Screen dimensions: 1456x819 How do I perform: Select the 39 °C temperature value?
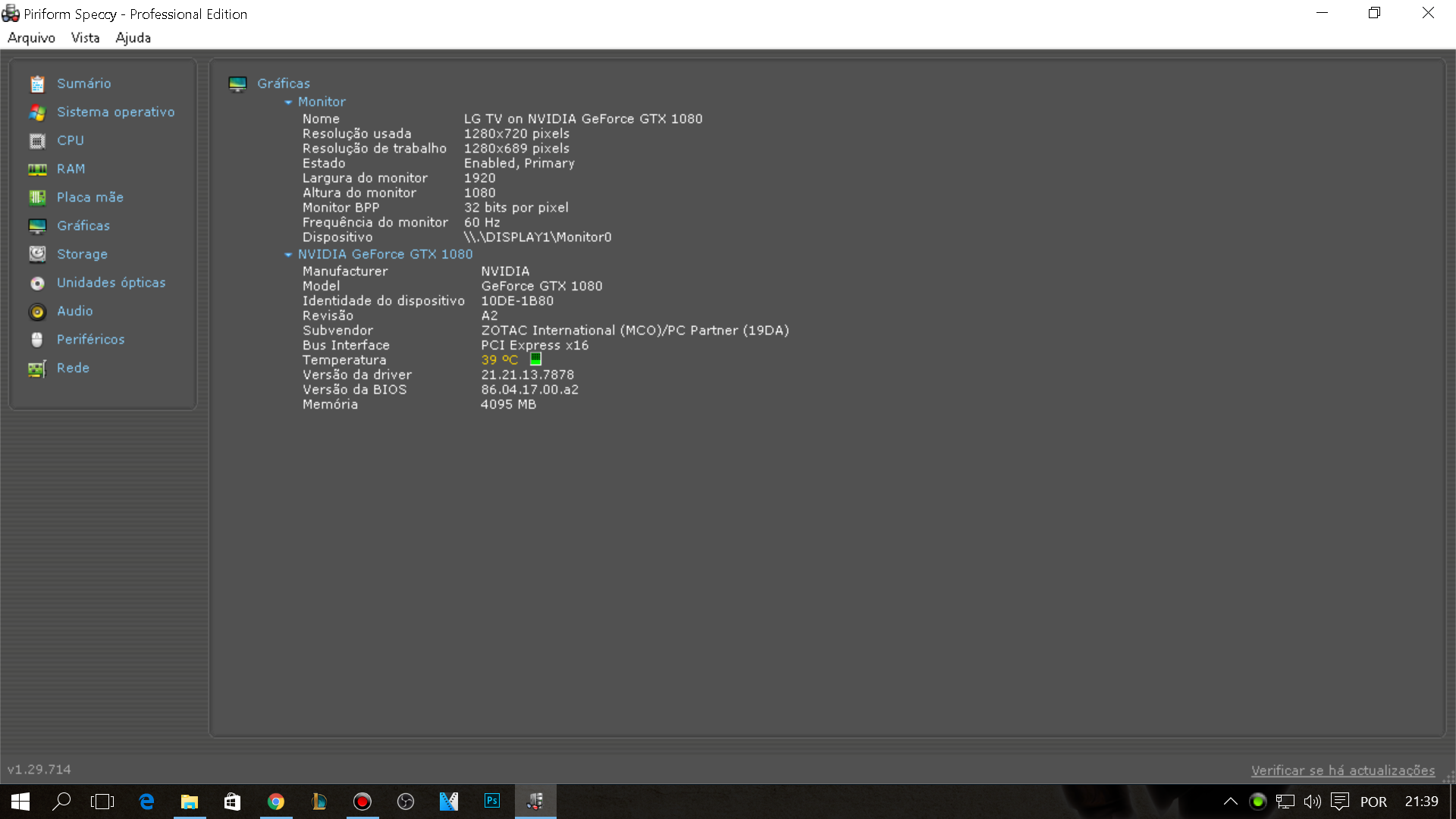click(x=500, y=360)
